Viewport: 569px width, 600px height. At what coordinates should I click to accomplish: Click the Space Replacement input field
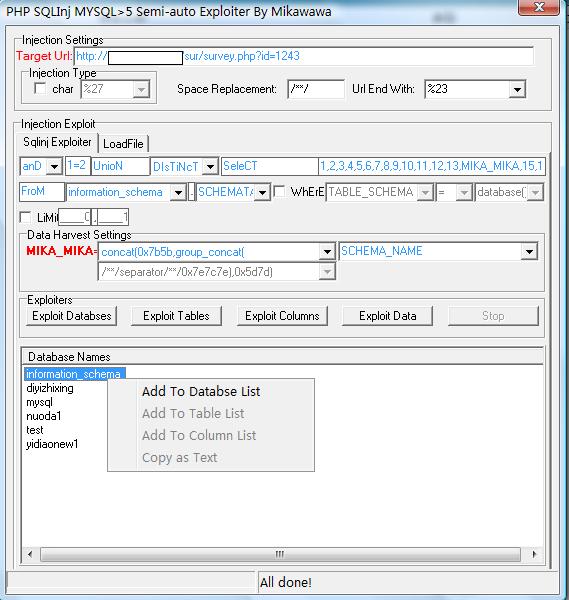point(316,89)
